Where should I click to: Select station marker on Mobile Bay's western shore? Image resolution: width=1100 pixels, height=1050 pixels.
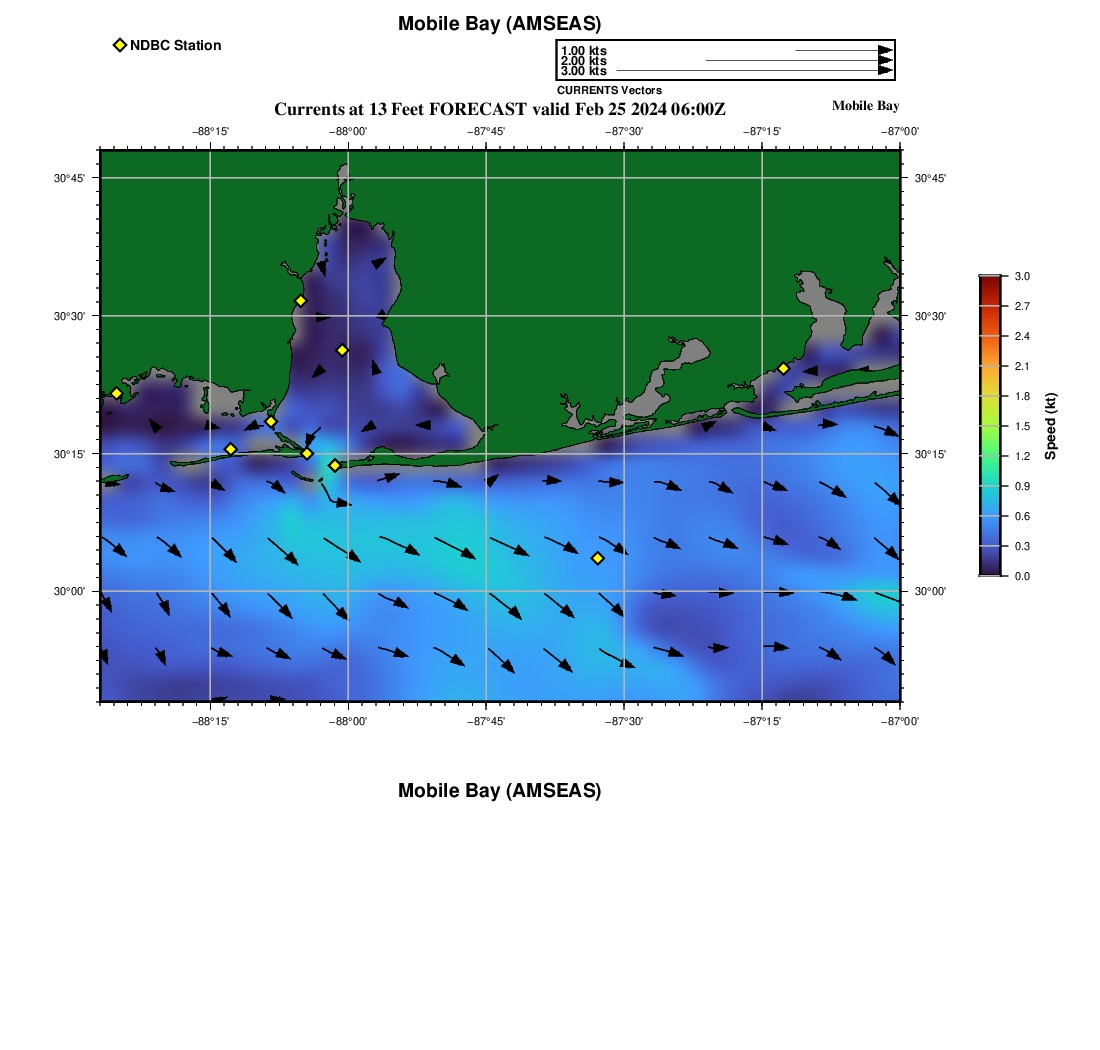(x=300, y=301)
